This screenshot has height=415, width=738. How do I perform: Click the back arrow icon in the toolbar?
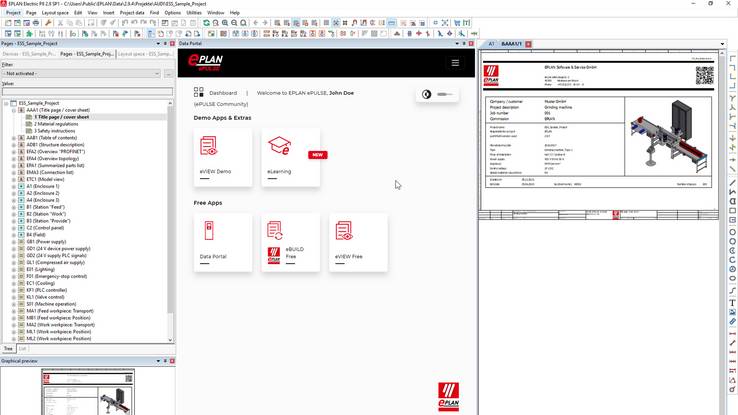pos(256,23)
